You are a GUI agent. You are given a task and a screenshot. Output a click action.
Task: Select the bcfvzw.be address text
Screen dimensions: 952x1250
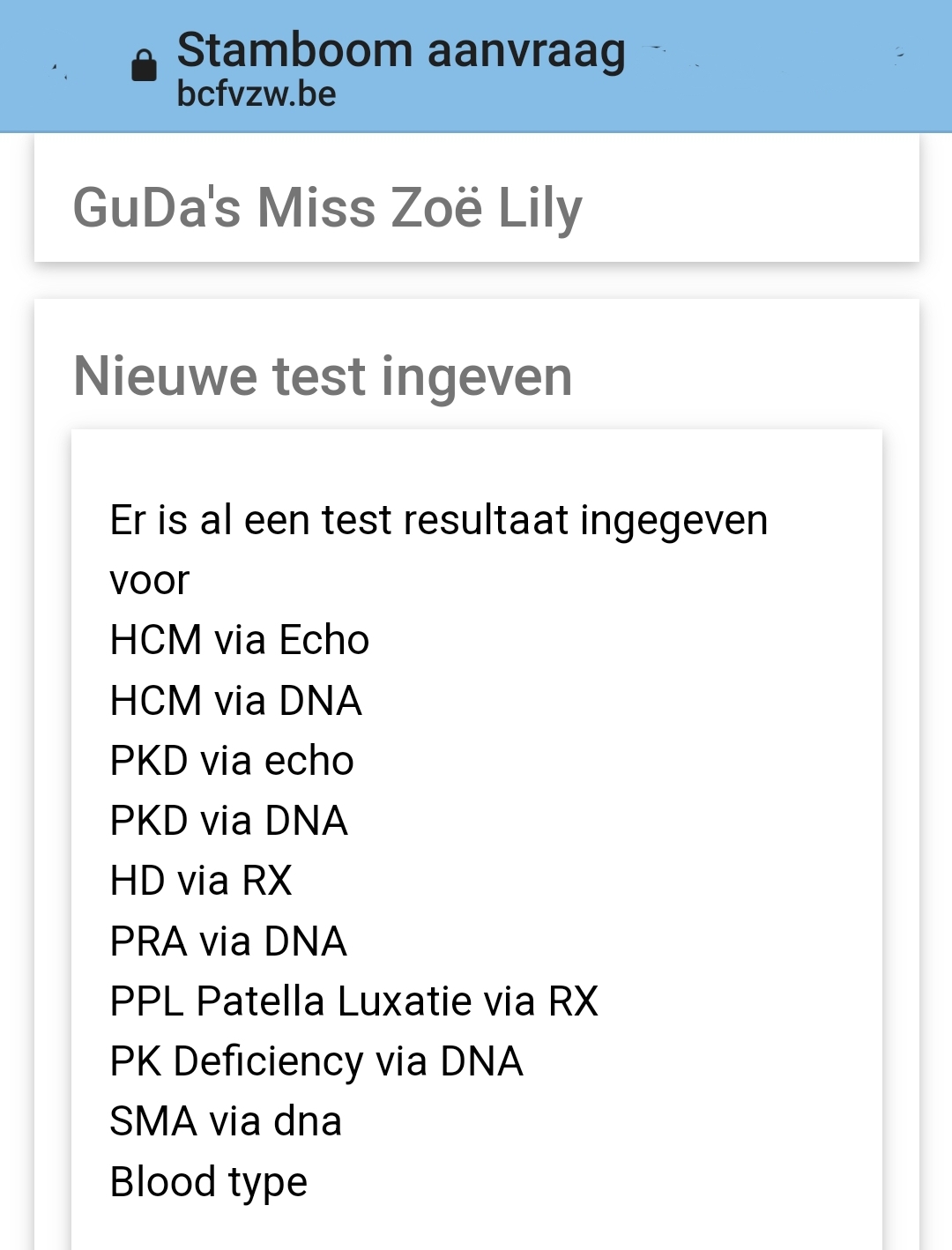click(x=257, y=93)
